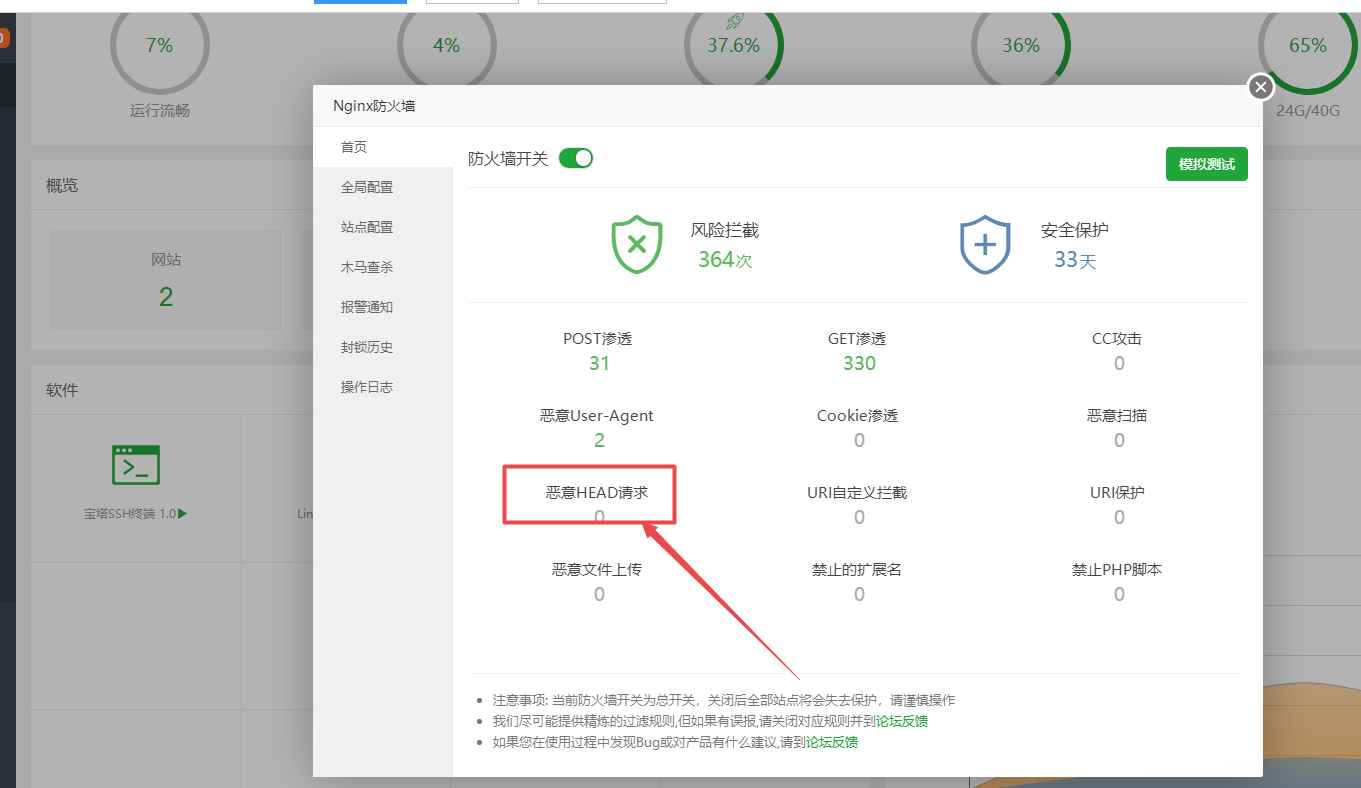Click the CC攻击 label
This screenshot has width=1361, height=788.
click(x=1117, y=338)
